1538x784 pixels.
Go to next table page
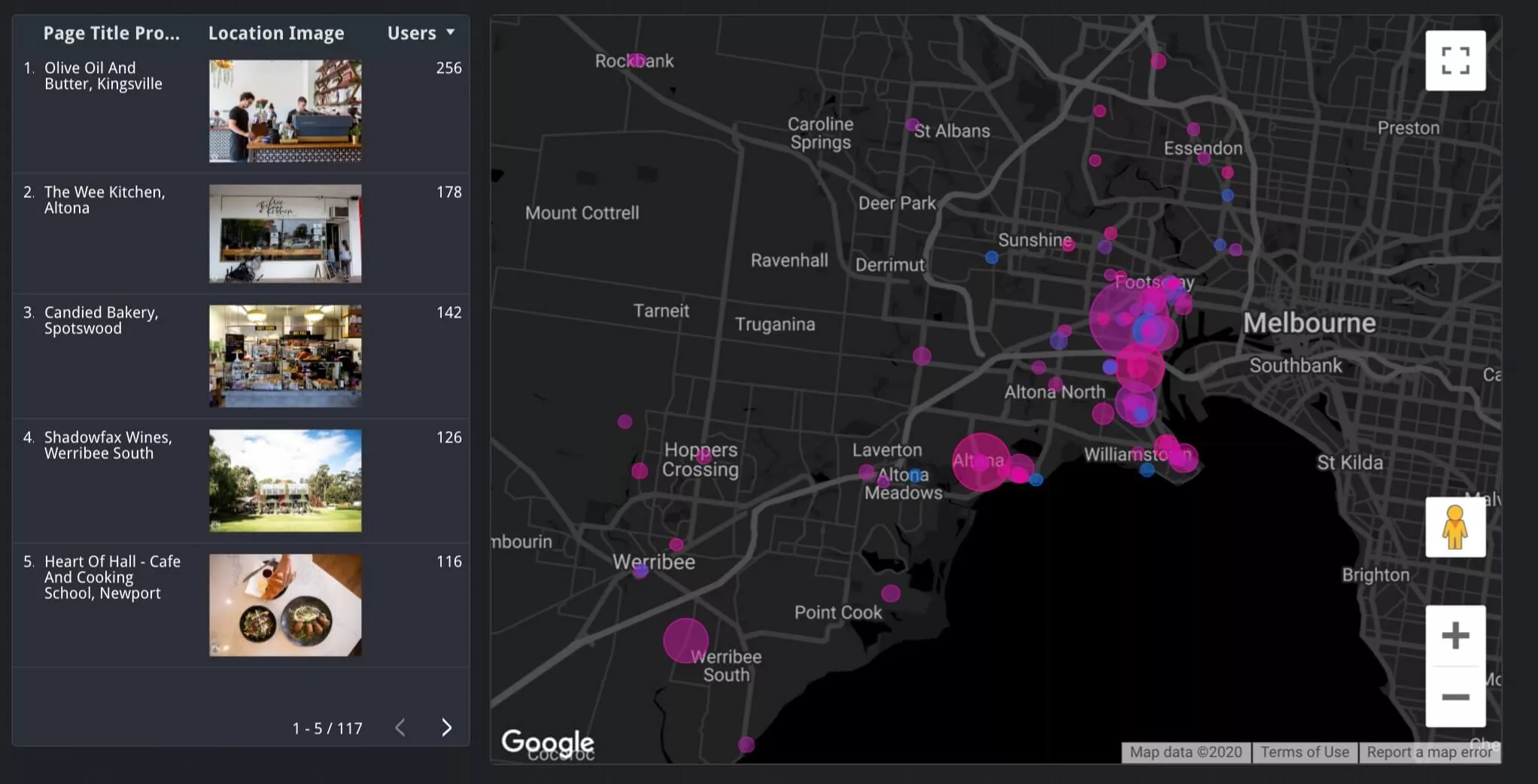(x=446, y=728)
